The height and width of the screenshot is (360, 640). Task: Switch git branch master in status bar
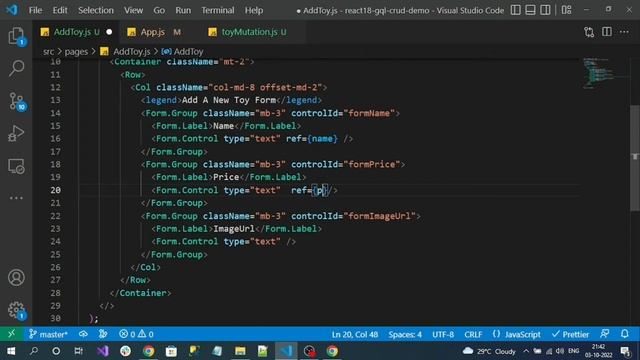pyautogui.click(x=48, y=334)
